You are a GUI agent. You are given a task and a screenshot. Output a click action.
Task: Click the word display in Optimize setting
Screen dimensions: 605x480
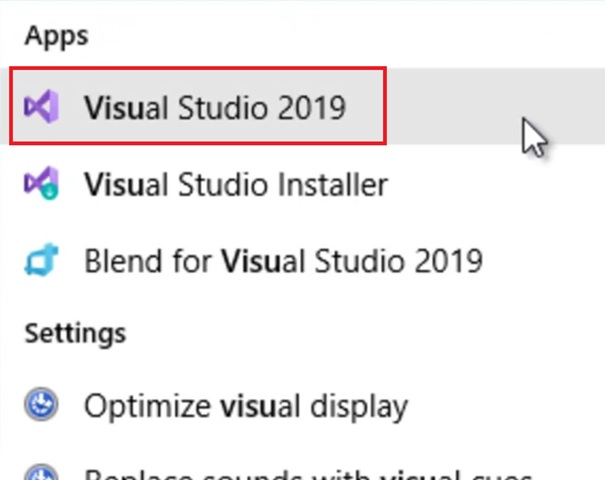click(x=359, y=406)
